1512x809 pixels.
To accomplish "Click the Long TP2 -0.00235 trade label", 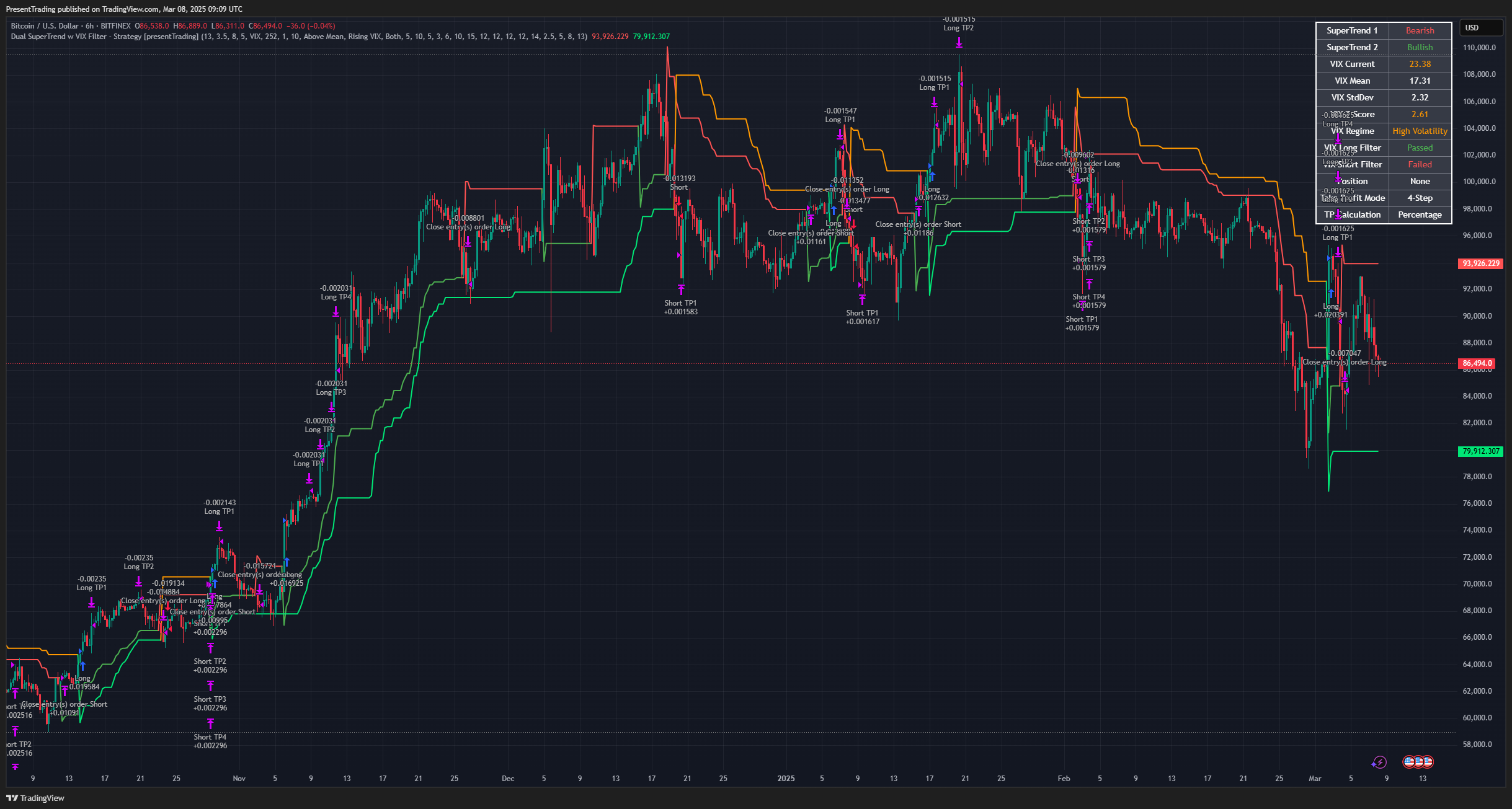I will (x=139, y=562).
